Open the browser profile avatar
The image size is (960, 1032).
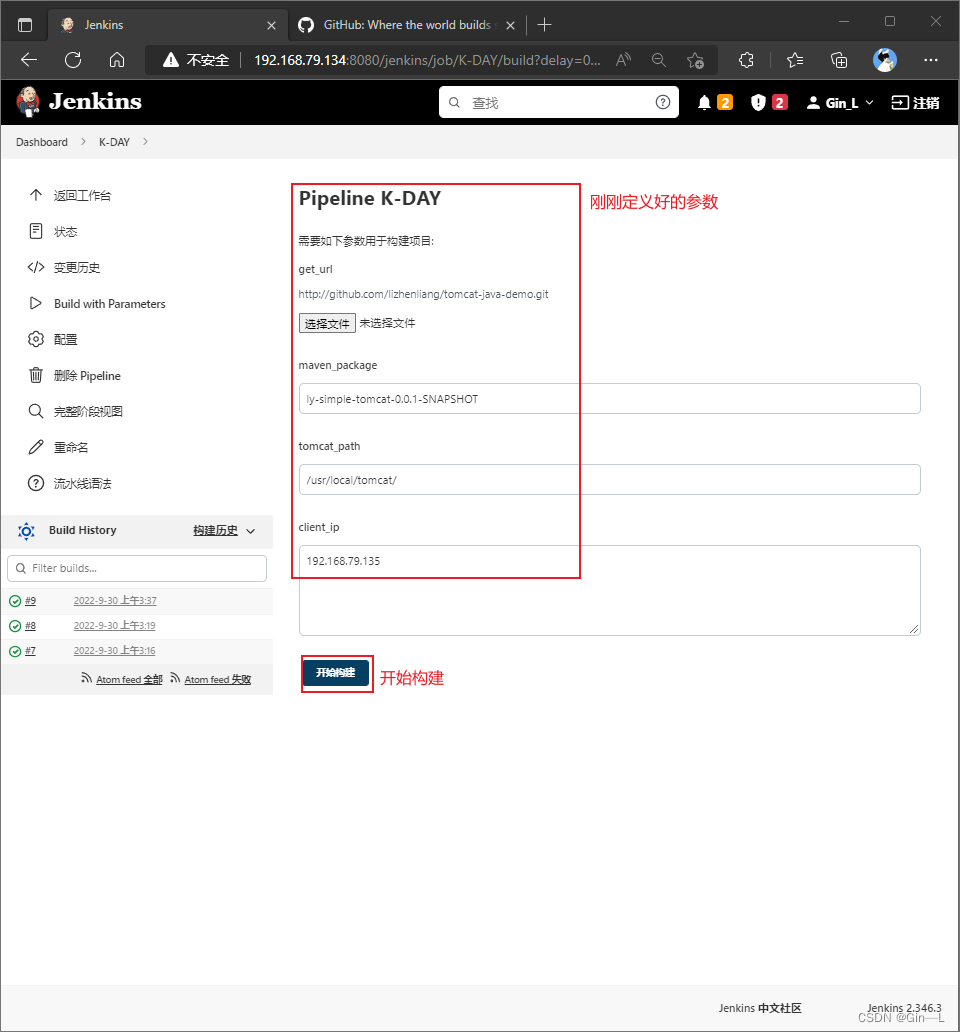(x=884, y=60)
